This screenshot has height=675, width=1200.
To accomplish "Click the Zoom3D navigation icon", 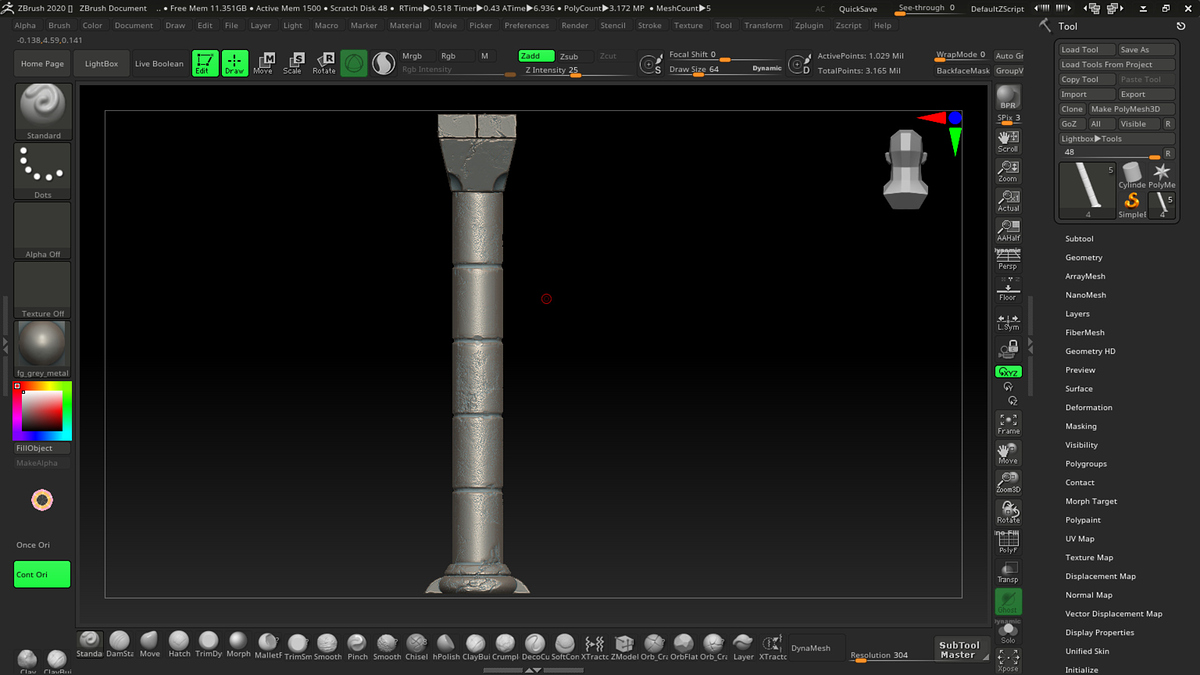I will [x=1008, y=482].
